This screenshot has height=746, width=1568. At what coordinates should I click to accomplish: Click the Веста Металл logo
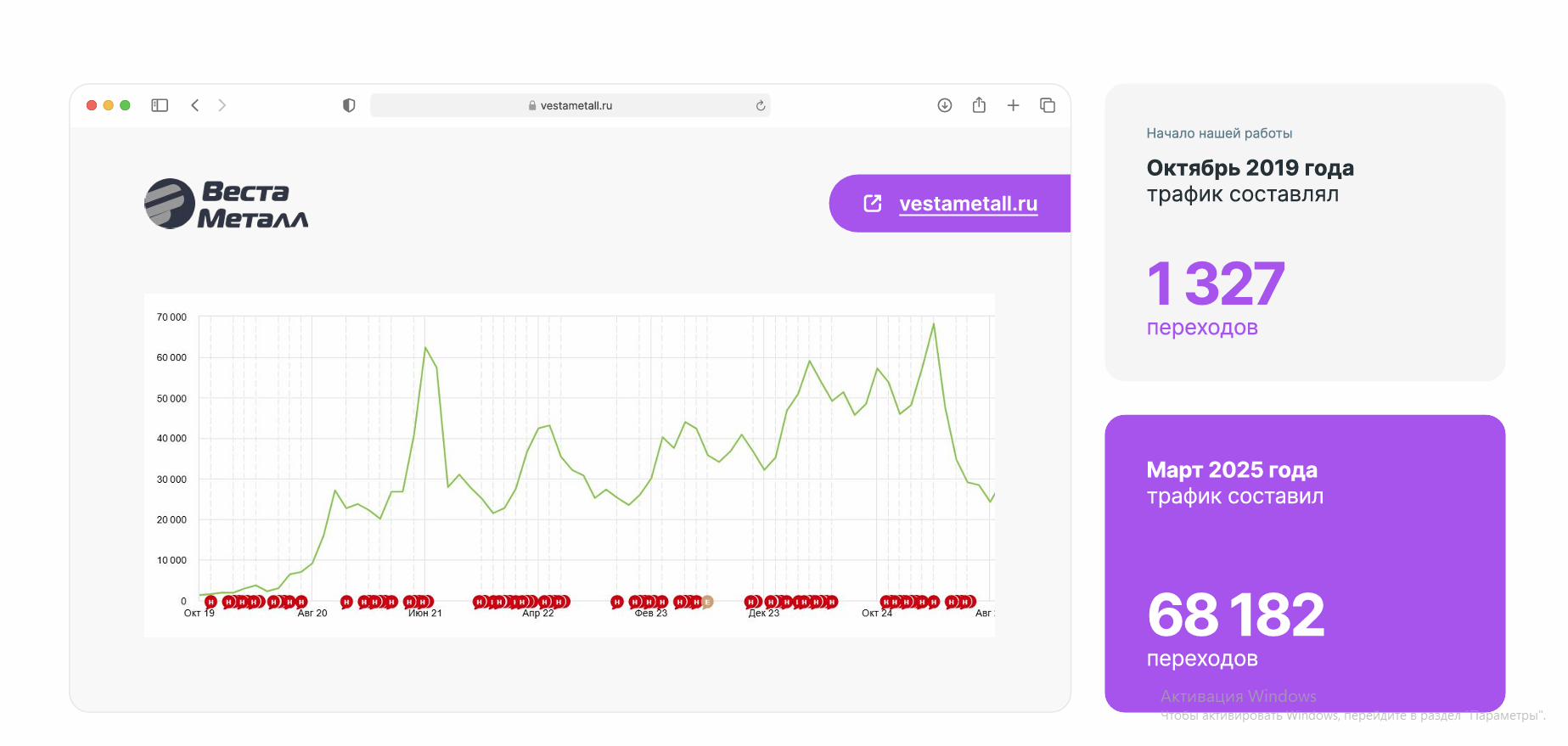227,205
